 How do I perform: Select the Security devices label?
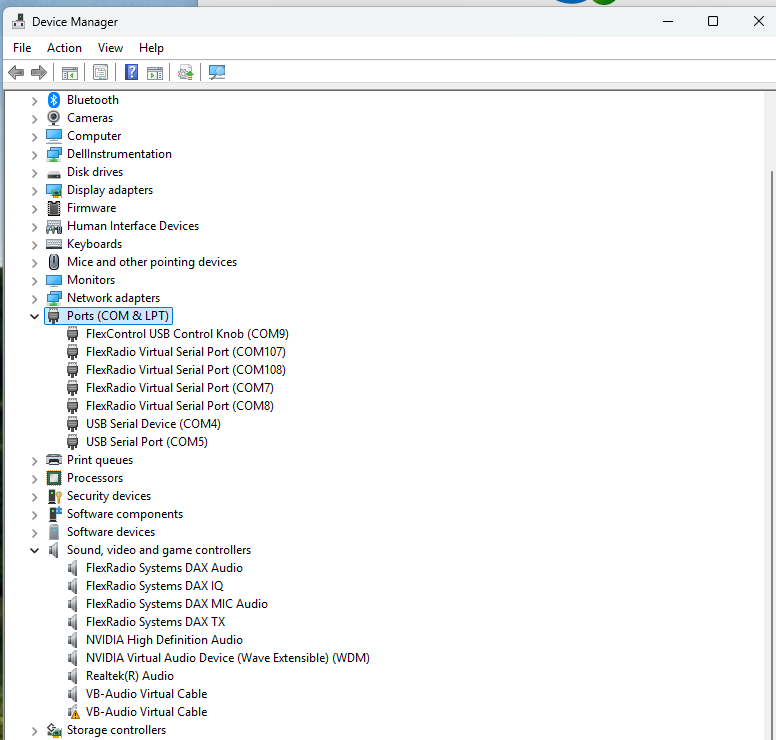(109, 496)
